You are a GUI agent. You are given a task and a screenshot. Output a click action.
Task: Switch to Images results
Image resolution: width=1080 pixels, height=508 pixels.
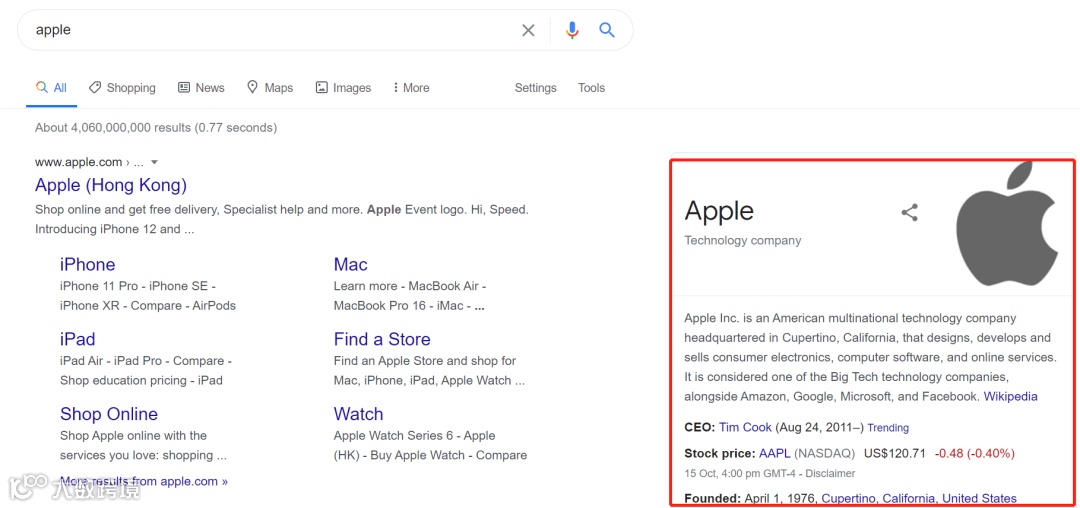point(343,88)
